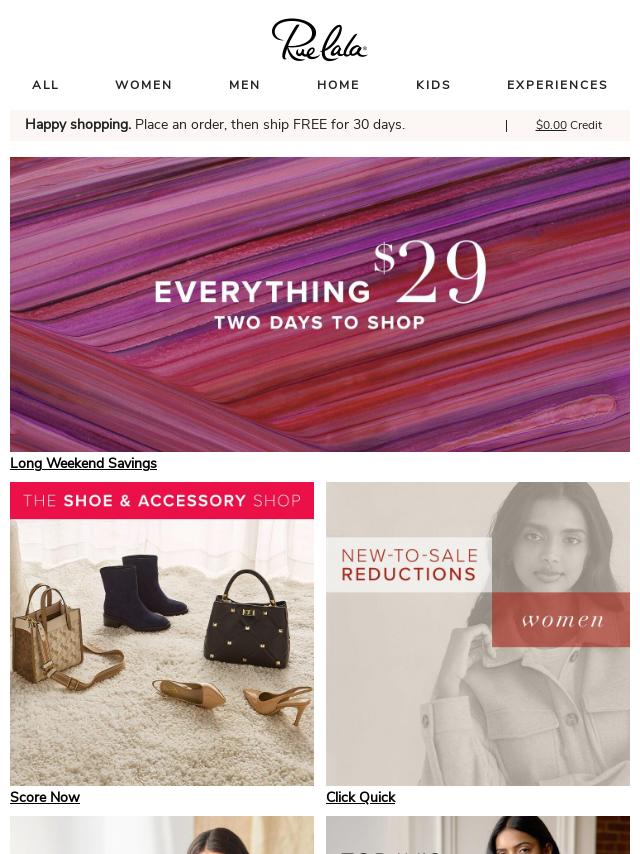Open the Shoe & Accessory Shop image
The width and height of the screenshot is (640, 854).
point(162,633)
